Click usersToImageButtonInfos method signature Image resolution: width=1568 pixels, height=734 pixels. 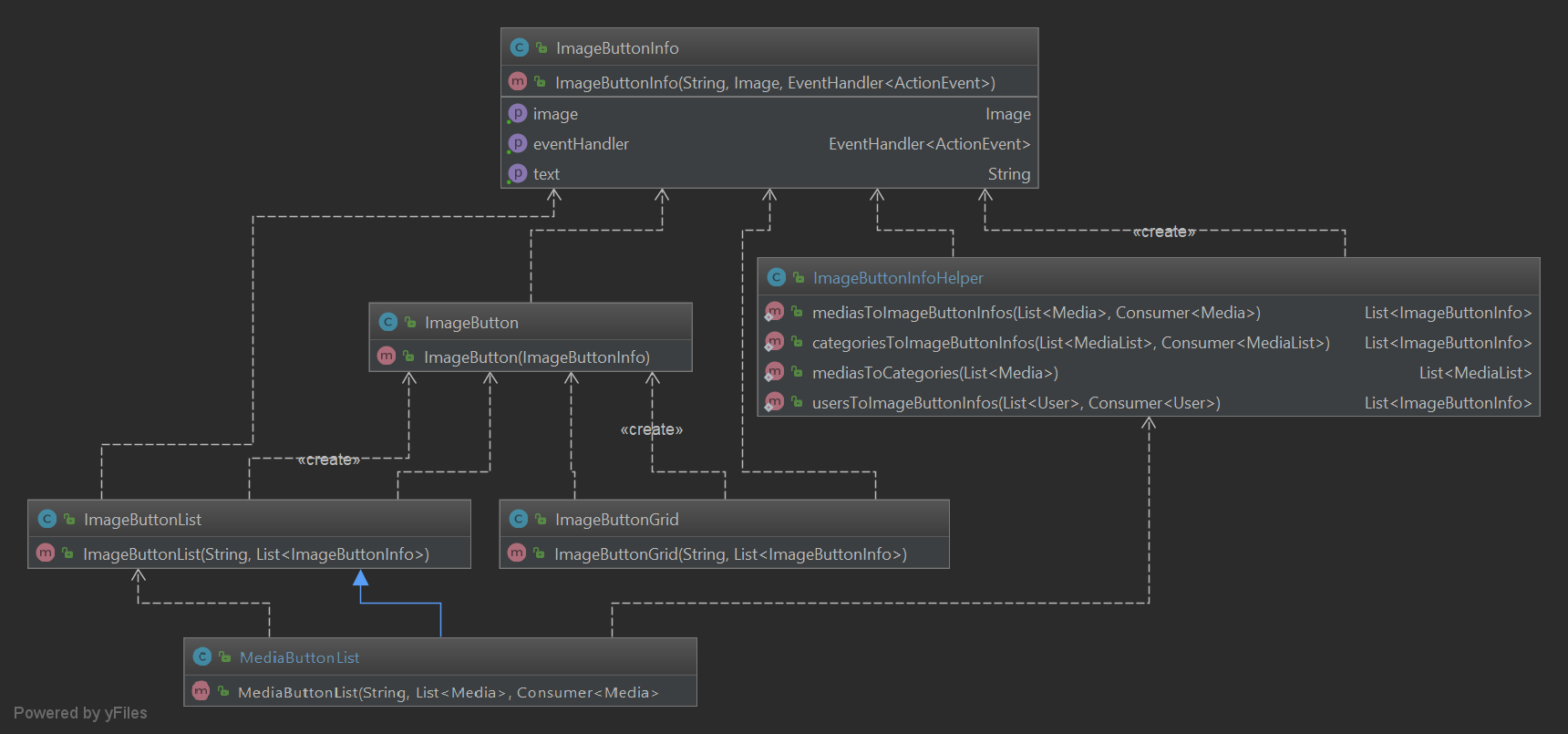pos(1016,403)
